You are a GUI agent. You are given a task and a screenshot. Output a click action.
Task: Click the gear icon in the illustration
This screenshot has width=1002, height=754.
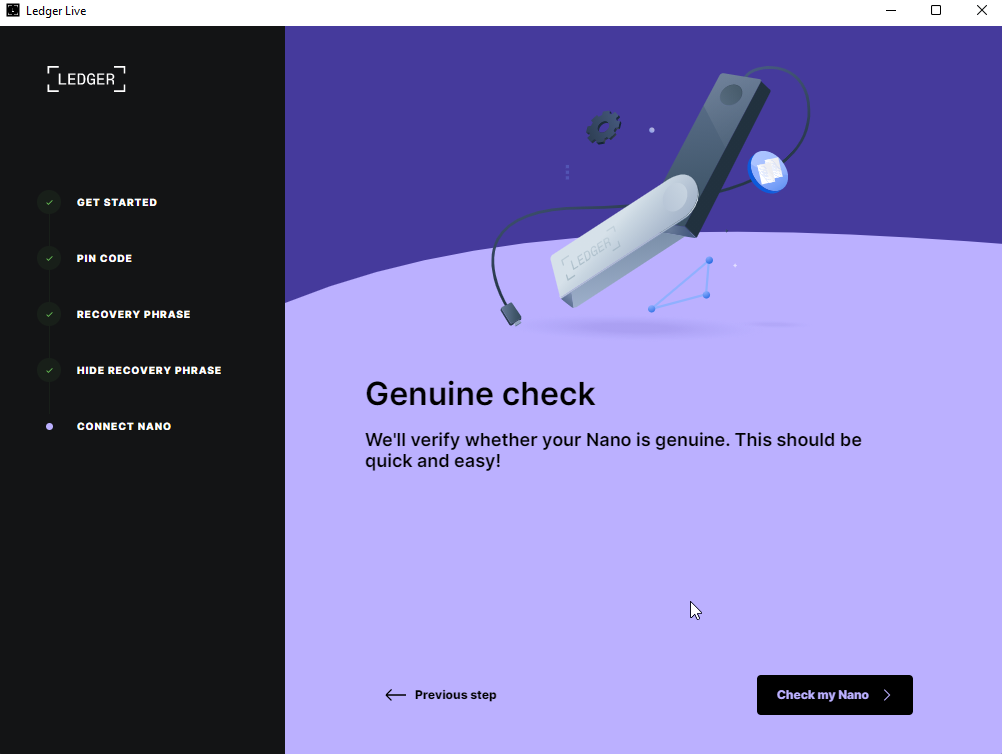coord(603,128)
